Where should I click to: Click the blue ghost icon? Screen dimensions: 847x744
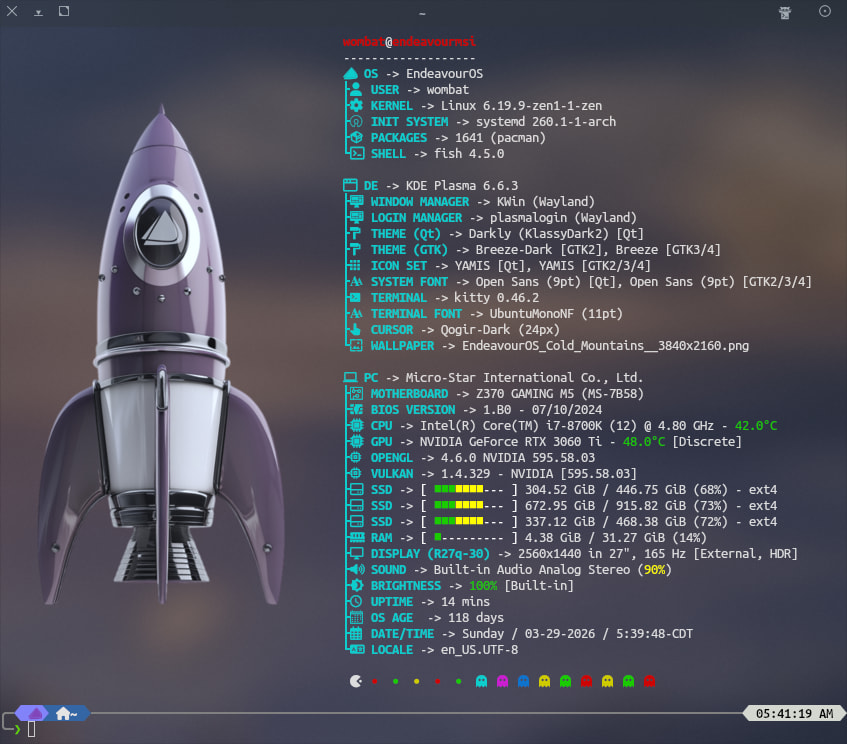point(523,681)
